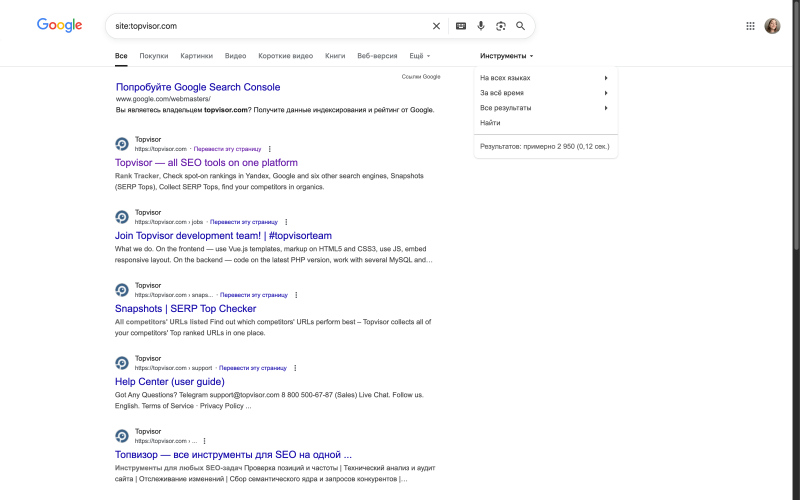Click the results count text примерно 2 950
The height and width of the screenshot is (500, 800).
(x=544, y=146)
